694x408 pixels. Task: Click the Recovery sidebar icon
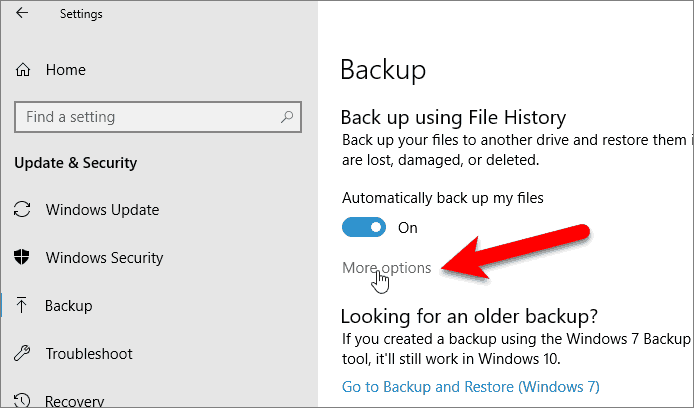coord(22,401)
